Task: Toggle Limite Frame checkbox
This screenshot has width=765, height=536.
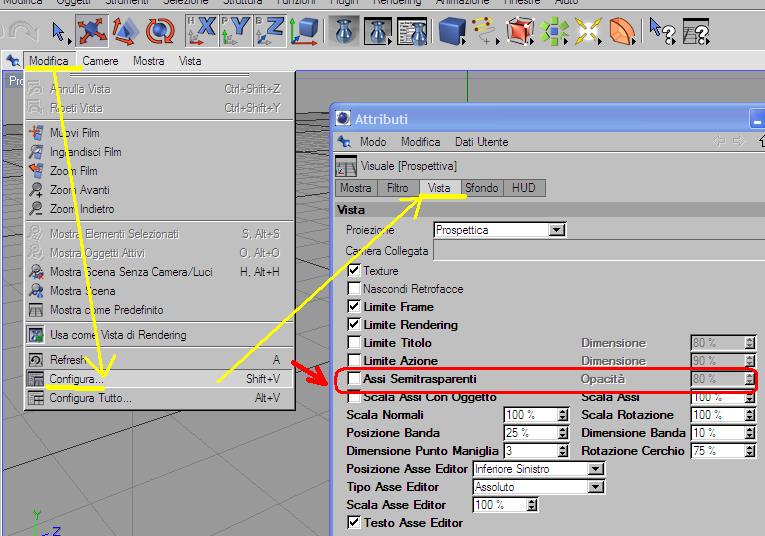Action: 354,307
